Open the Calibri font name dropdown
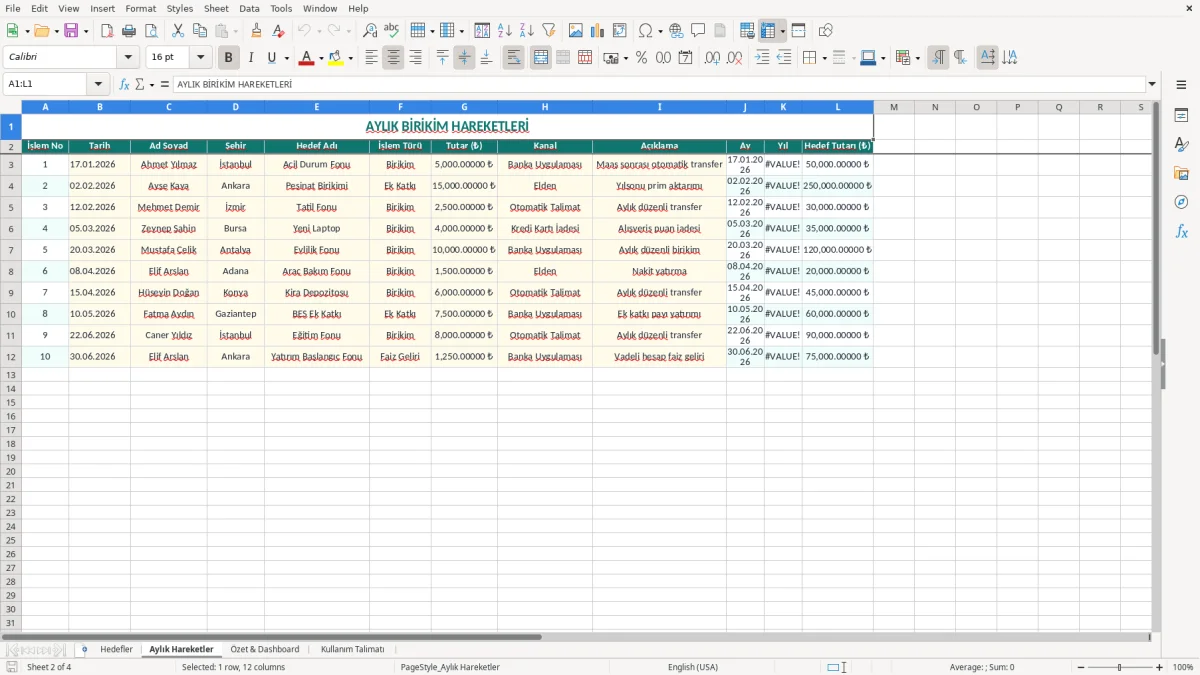Screen dimensions: 1200x675 pyautogui.click(x=128, y=58)
